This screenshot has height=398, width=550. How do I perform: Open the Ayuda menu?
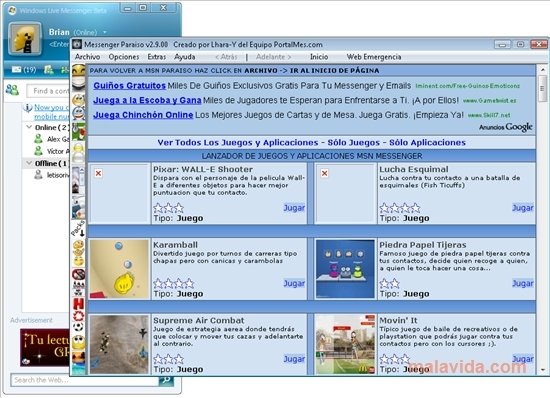pyautogui.click(x=185, y=57)
